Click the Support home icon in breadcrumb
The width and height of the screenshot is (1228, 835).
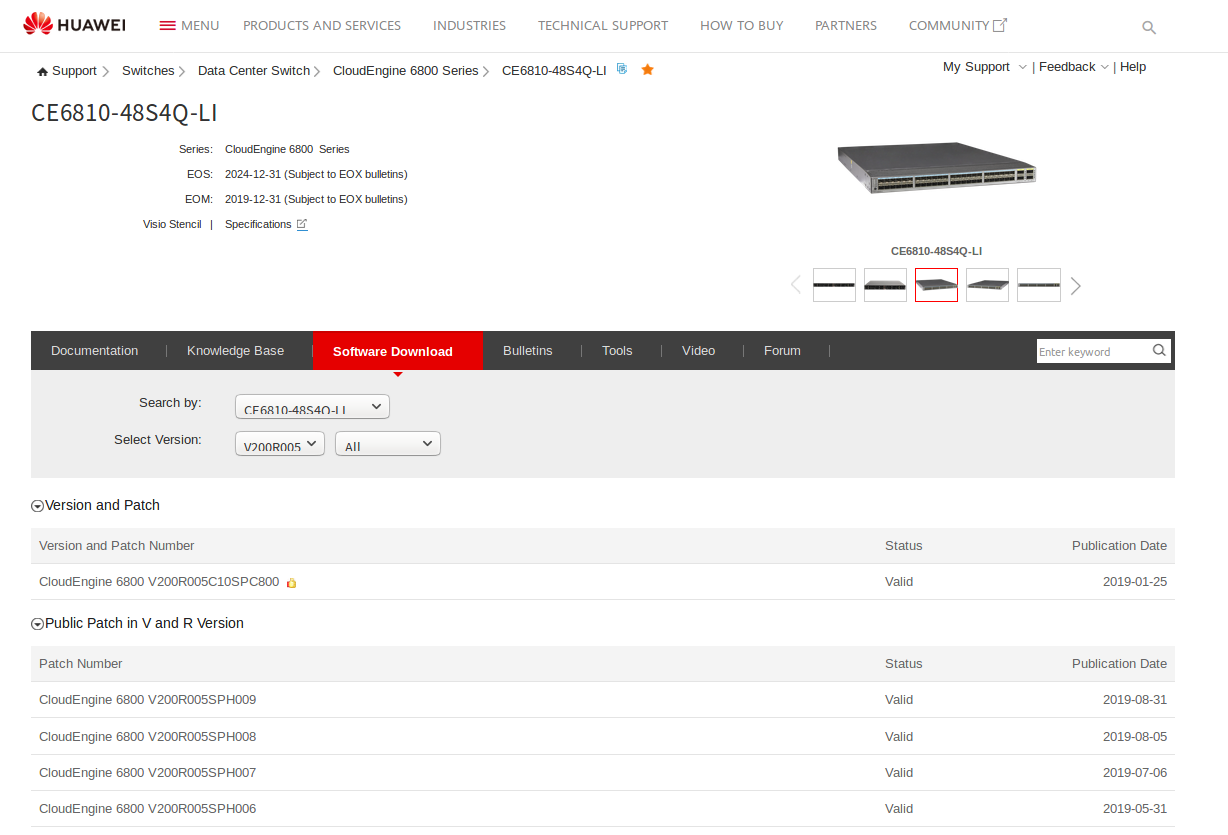[43, 72]
